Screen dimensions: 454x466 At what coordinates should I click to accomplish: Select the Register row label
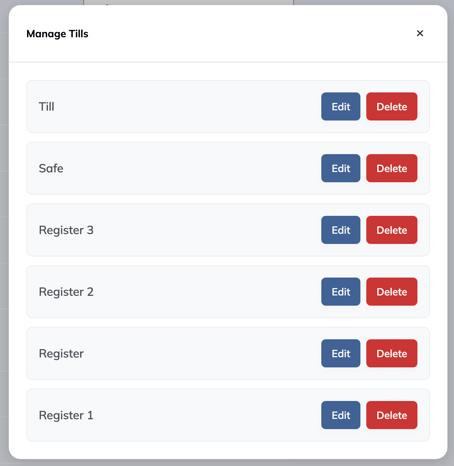click(61, 354)
